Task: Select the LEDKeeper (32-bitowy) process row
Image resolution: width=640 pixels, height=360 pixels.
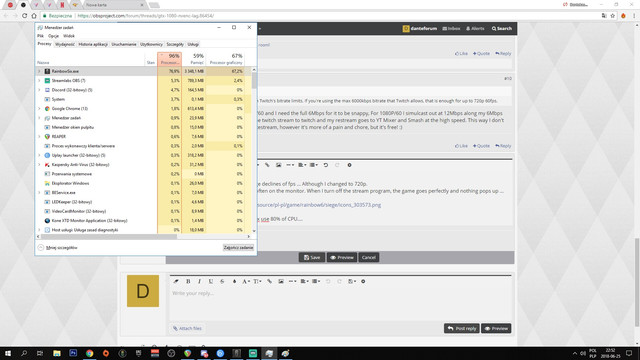Action: 143,202
